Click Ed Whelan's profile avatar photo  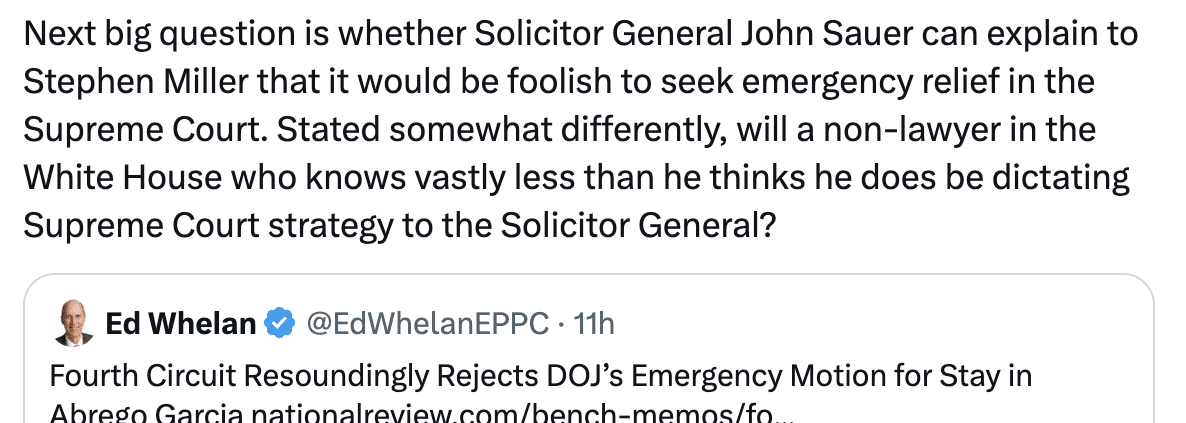tap(74, 324)
